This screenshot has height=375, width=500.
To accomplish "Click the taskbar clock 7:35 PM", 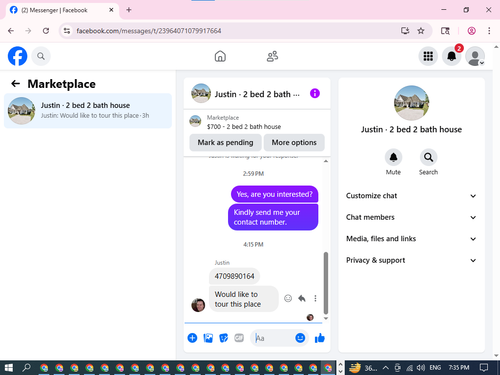I will 459,368.
